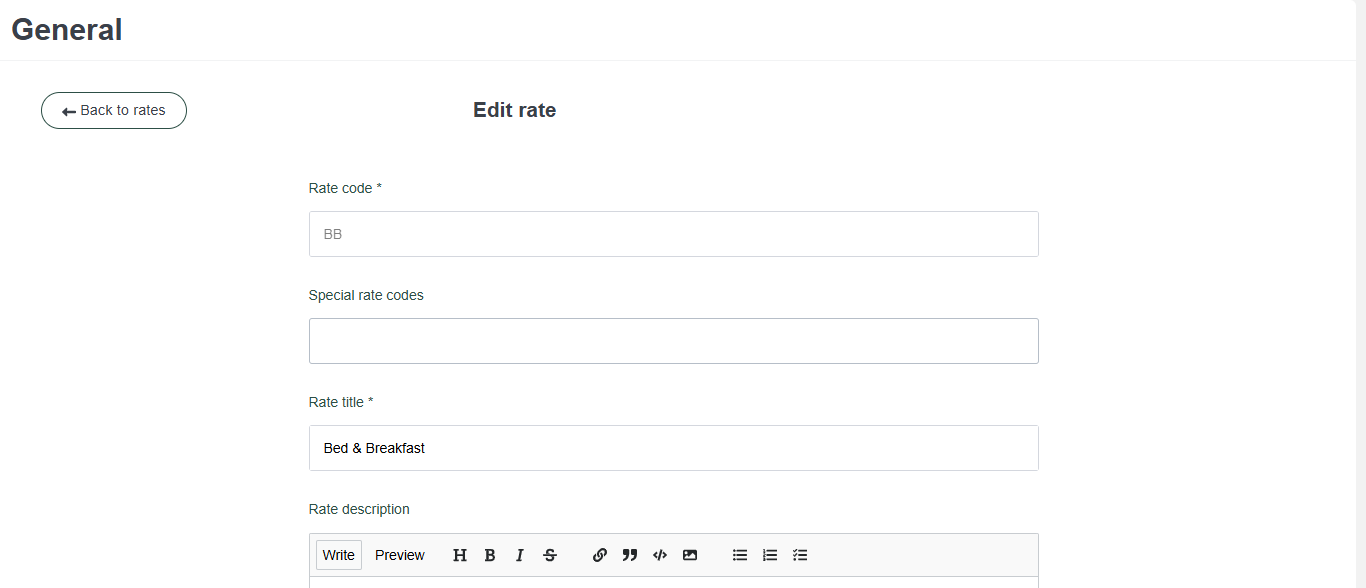Viewport: 1366px width, 588px height.
Task: Click the Special rate codes label
Action: (x=366, y=295)
